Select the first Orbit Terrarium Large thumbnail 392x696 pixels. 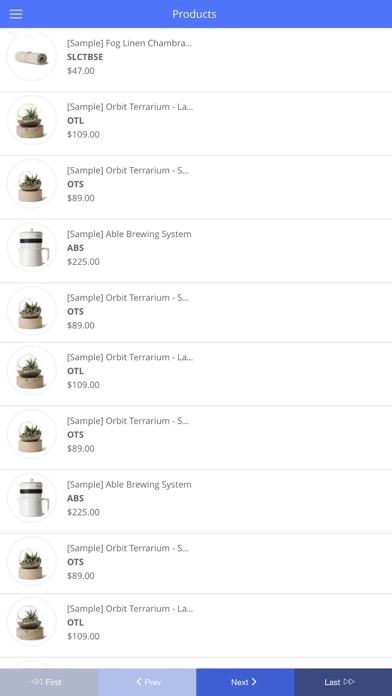(32, 120)
